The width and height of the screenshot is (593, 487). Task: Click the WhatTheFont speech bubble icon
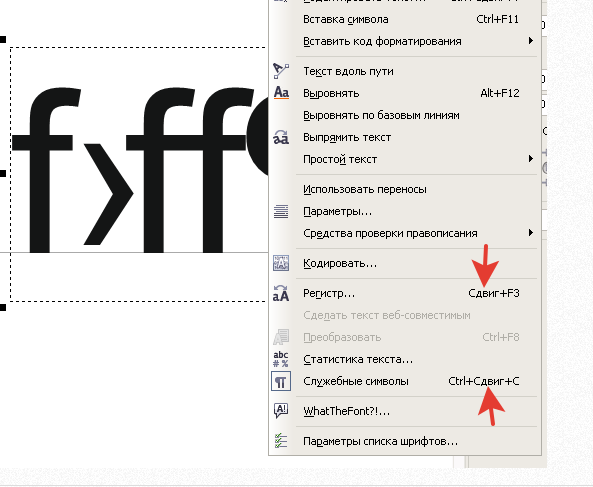pyautogui.click(x=281, y=411)
